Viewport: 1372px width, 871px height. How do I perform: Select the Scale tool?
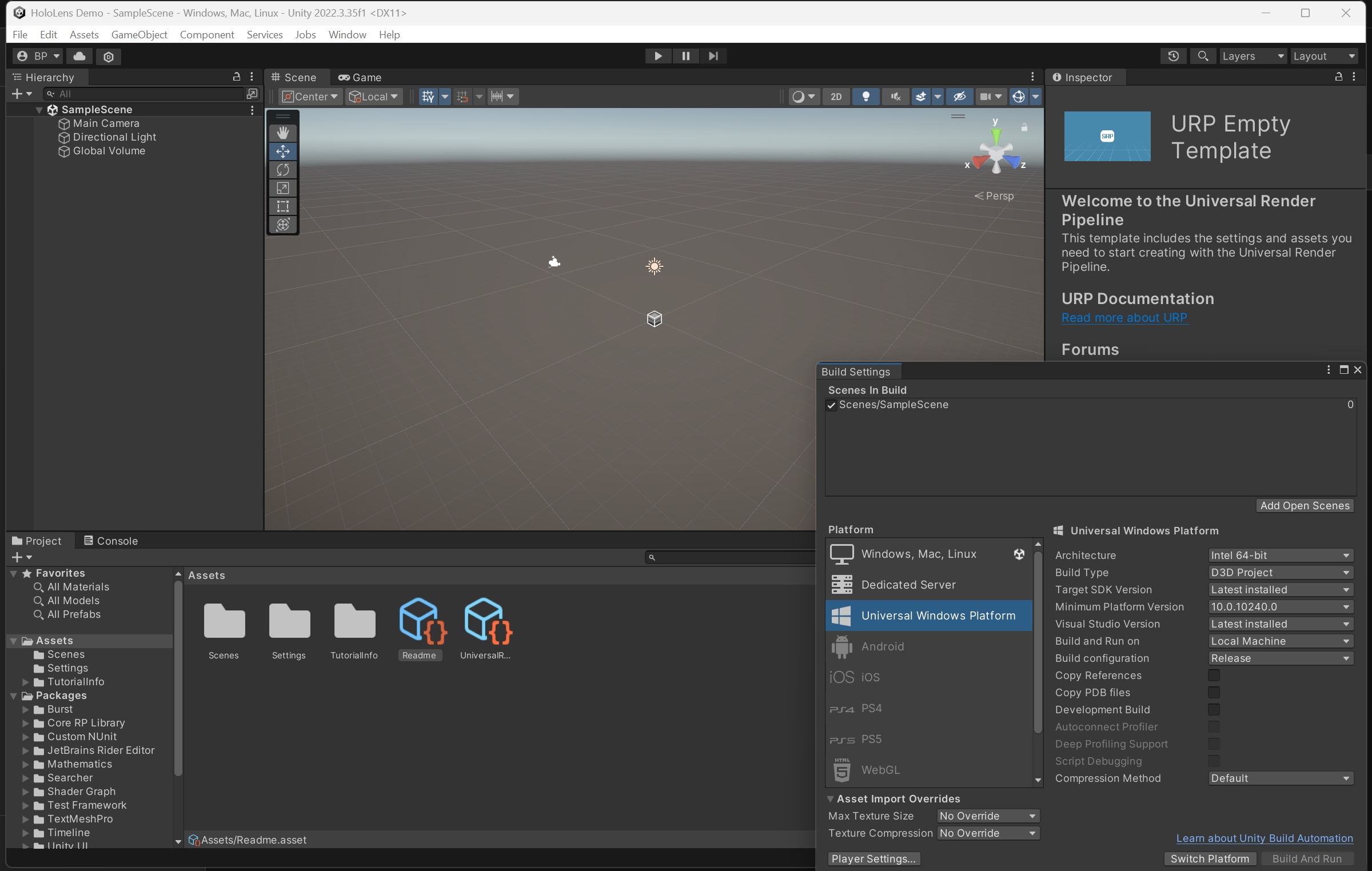pyautogui.click(x=282, y=187)
